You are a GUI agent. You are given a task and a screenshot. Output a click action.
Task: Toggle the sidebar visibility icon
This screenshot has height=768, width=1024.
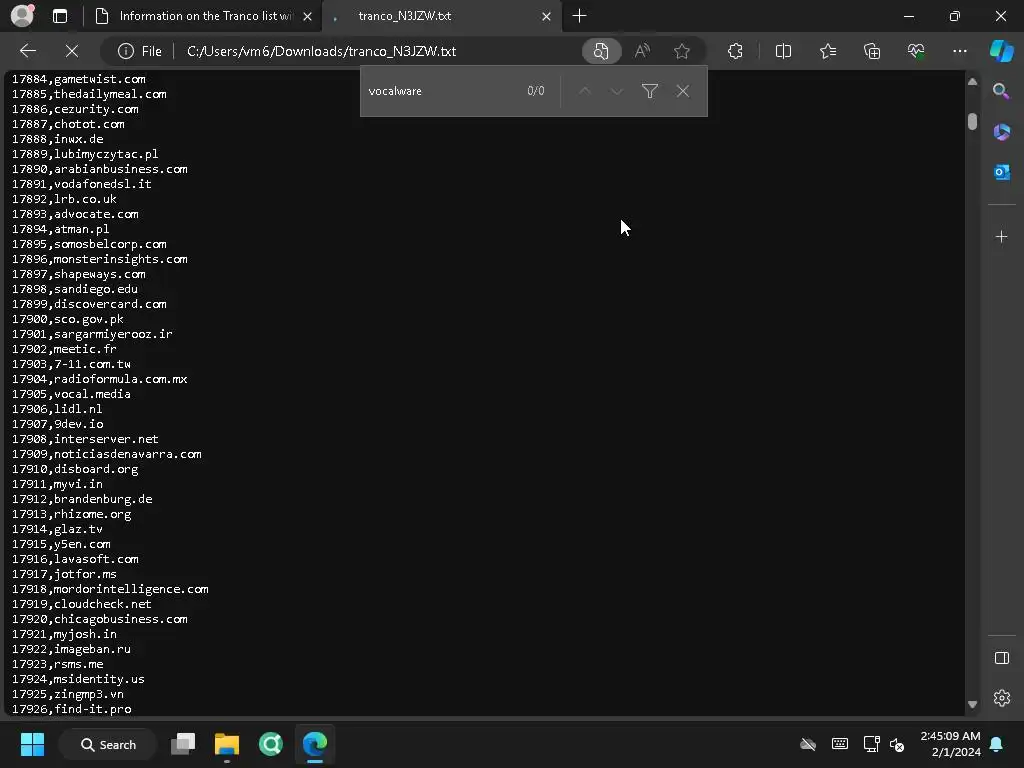(1001, 658)
